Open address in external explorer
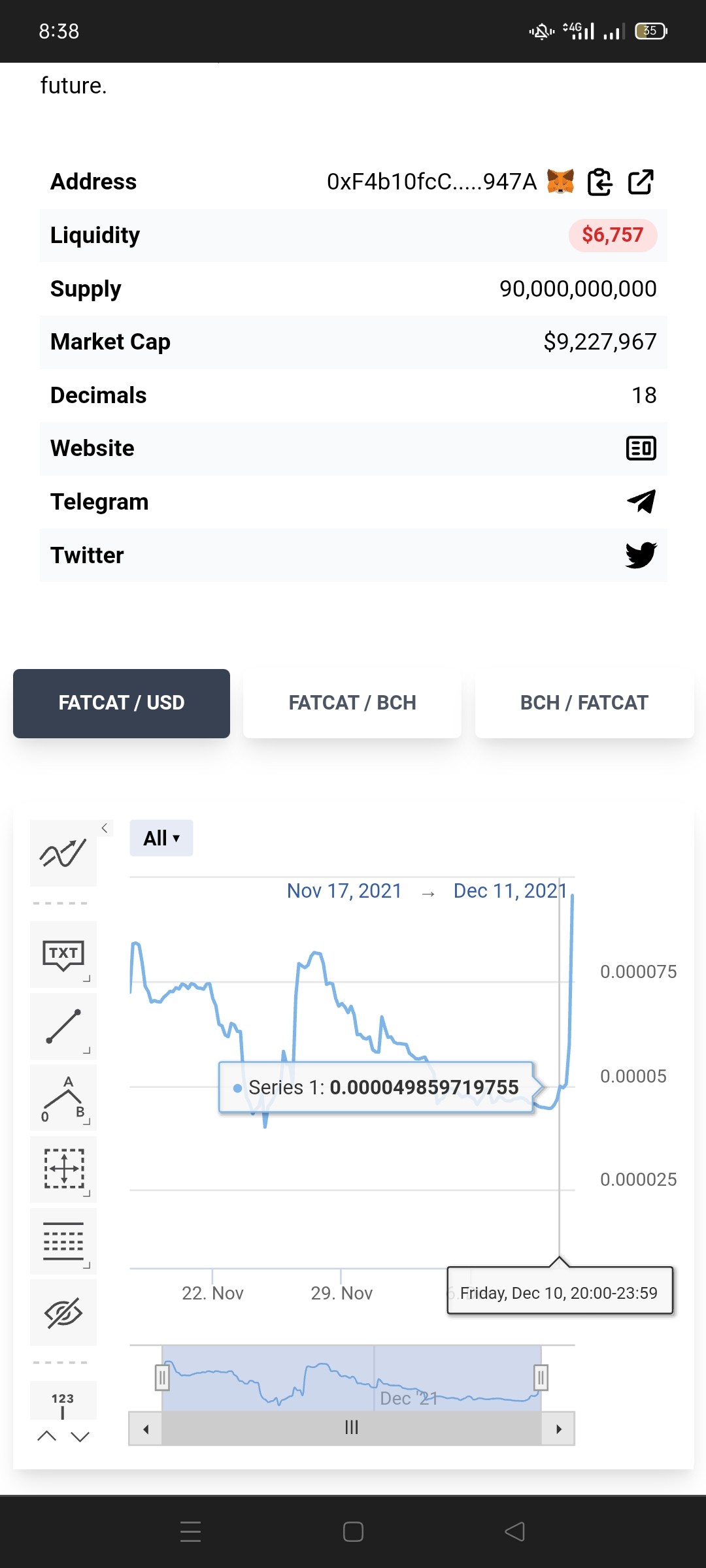The image size is (706, 1568). tap(641, 182)
